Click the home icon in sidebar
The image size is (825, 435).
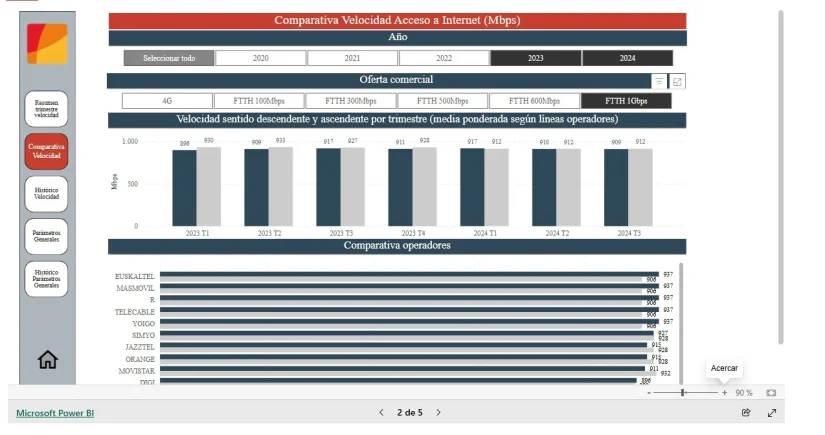(x=47, y=361)
